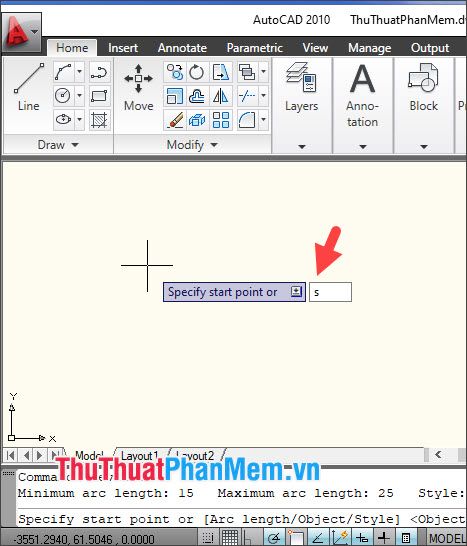Toggle Object Snap Tracking in status bar
This screenshot has width=467, height=546.
(x=318, y=538)
